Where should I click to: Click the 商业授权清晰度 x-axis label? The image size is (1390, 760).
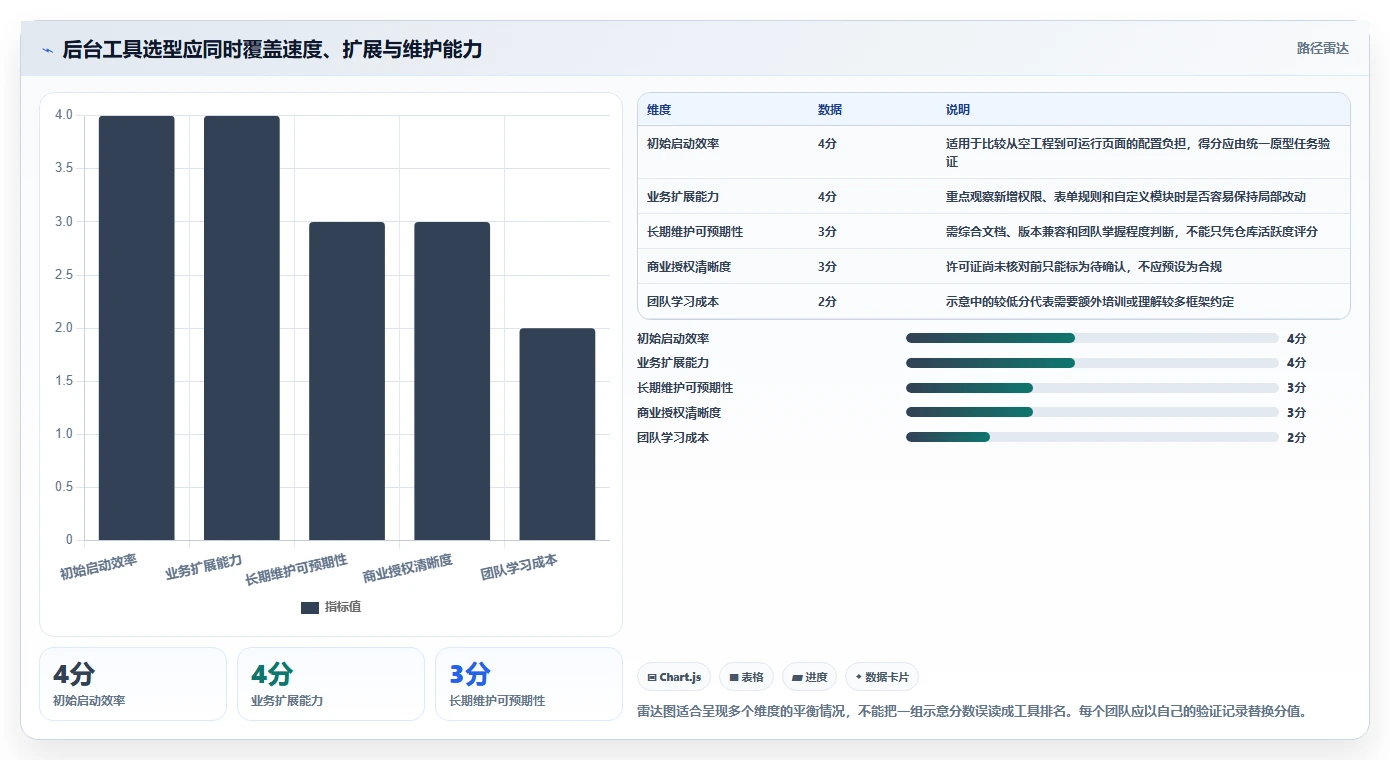407,568
